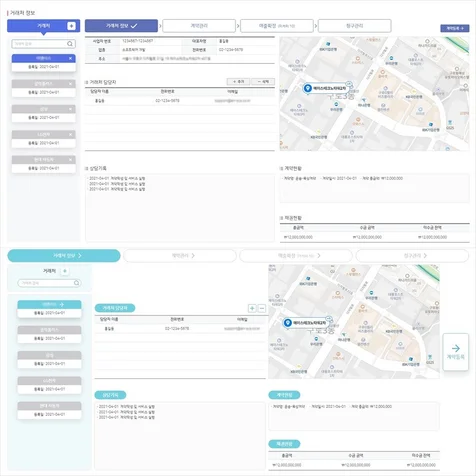Click the 미수금 잔액 column header in upper 채권현황

click(x=432, y=228)
